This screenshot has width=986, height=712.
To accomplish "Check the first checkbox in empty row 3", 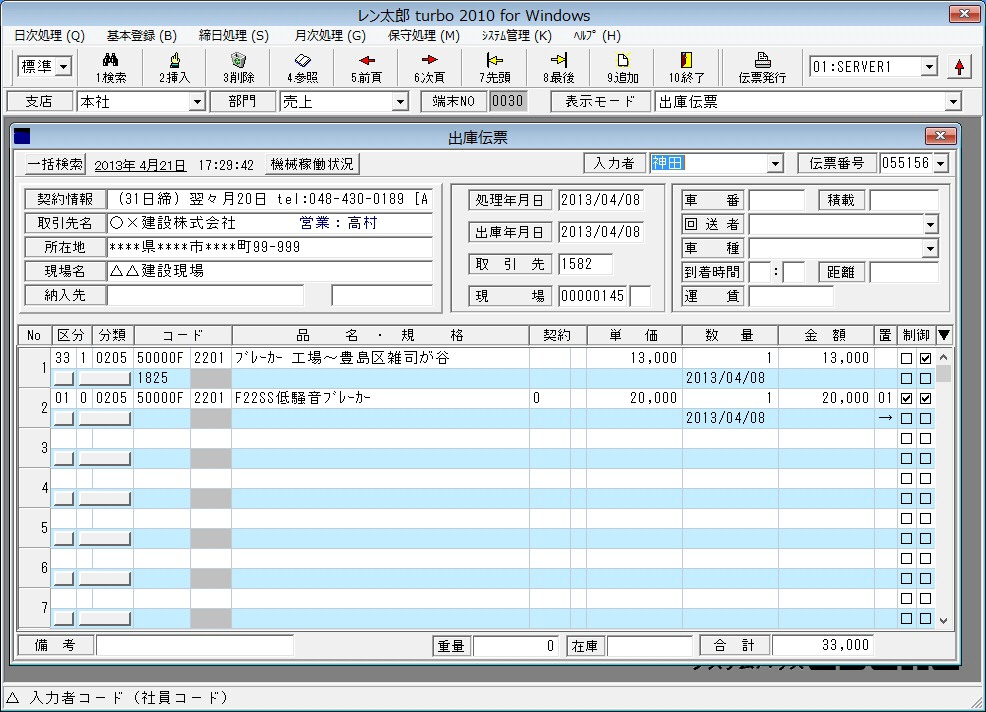I will pos(906,438).
